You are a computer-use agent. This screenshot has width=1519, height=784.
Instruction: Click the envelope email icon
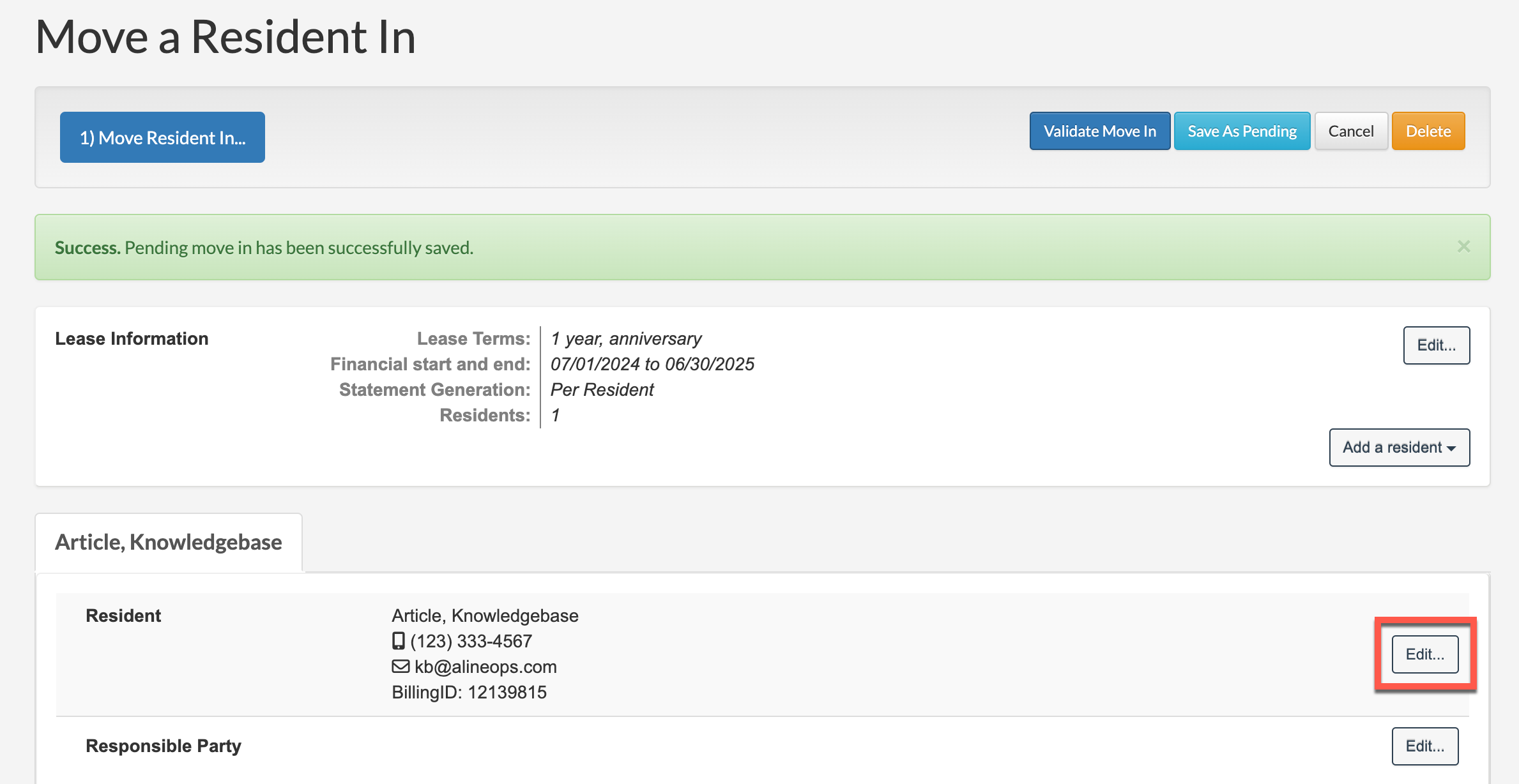pos(401,667)
